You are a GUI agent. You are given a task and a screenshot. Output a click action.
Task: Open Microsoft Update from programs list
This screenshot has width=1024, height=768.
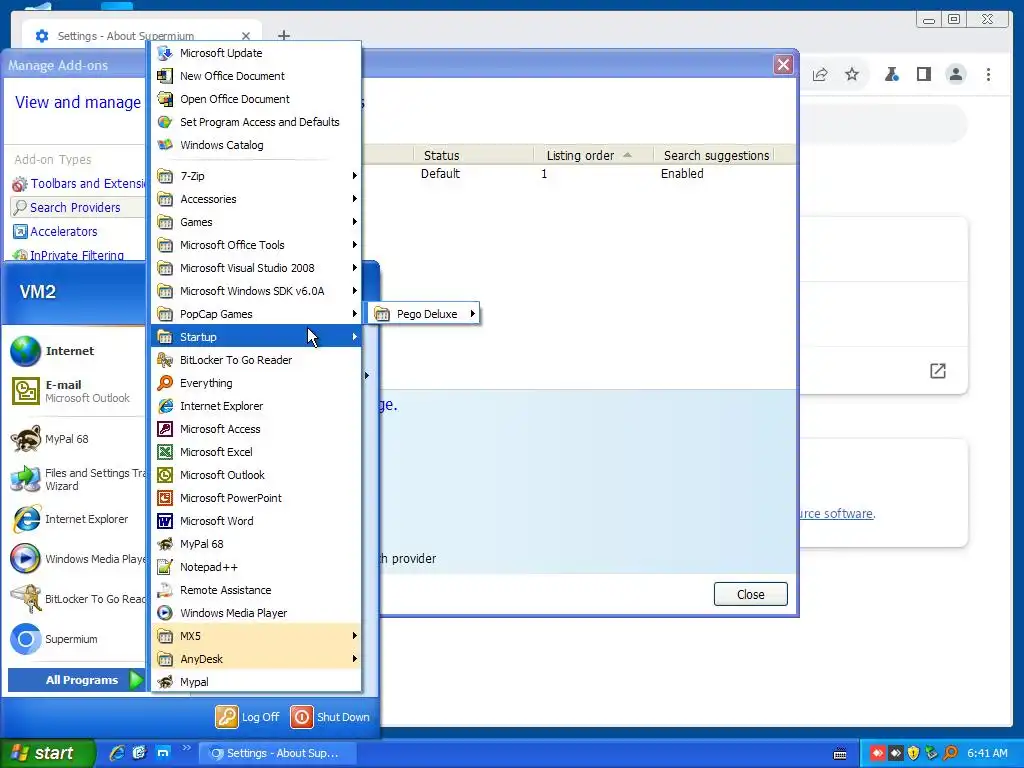coord(256,53)
